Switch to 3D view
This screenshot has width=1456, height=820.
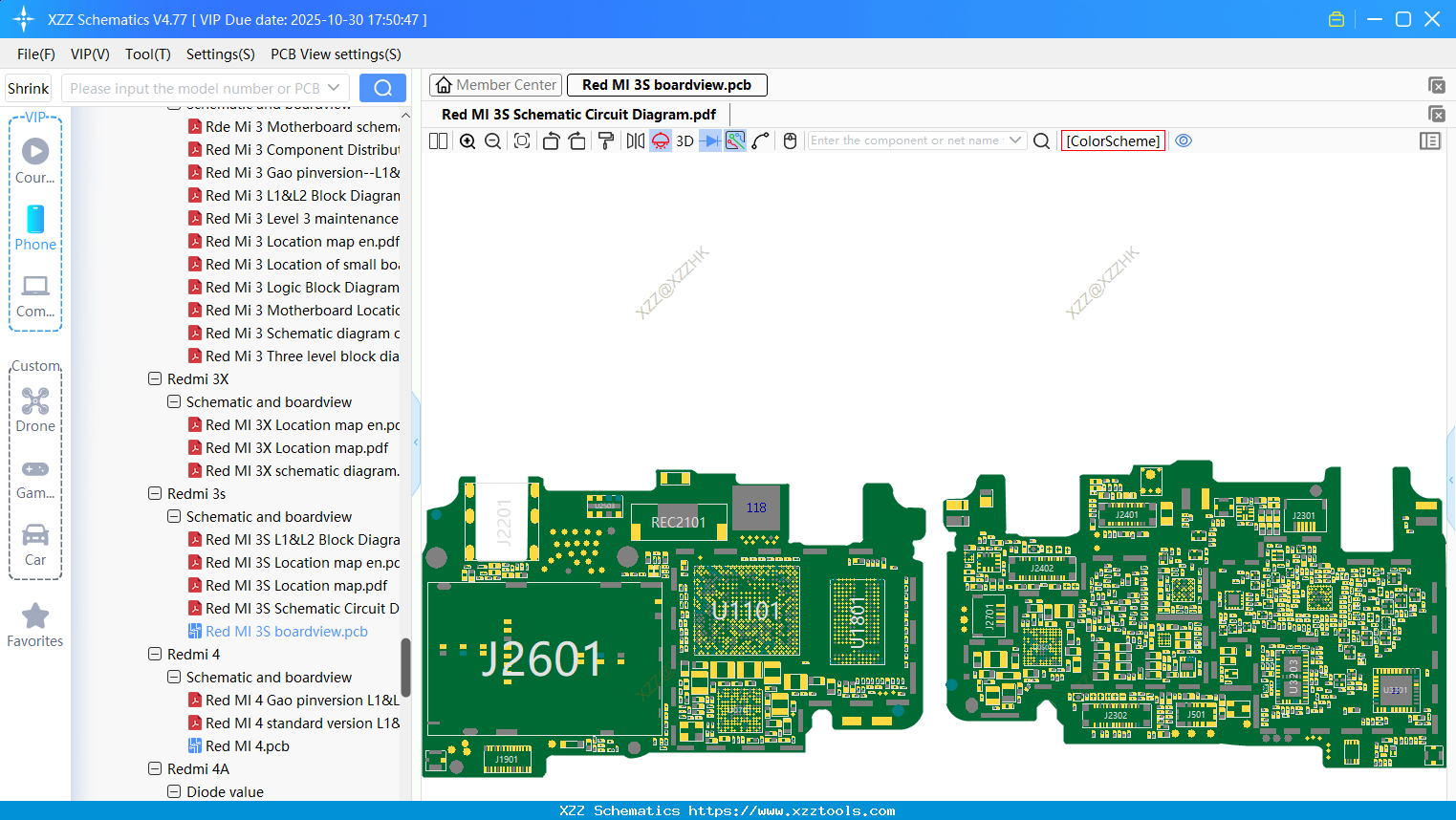[x=685, y=140]
